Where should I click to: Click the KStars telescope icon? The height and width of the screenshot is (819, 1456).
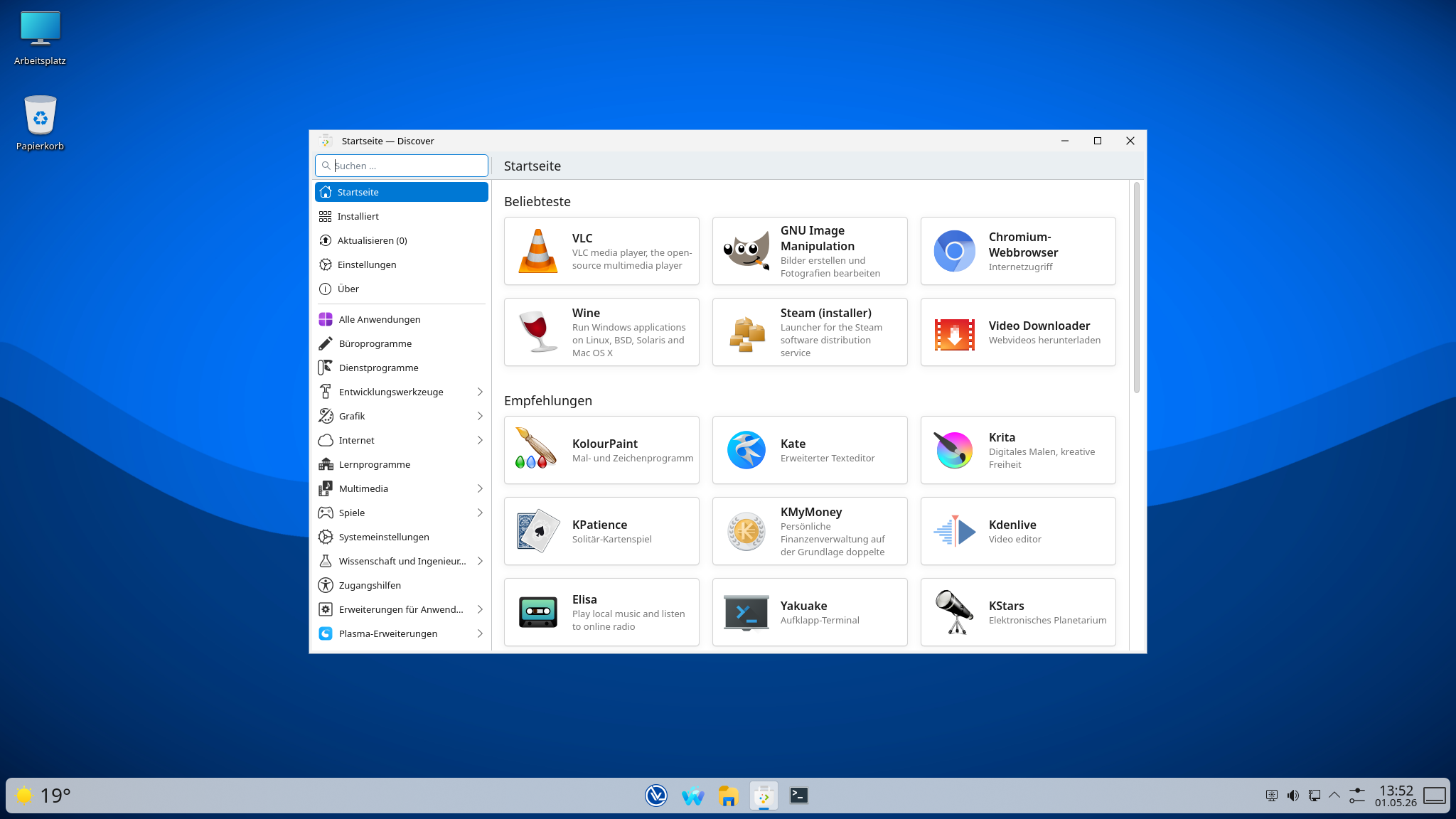[x=955, y=612]
